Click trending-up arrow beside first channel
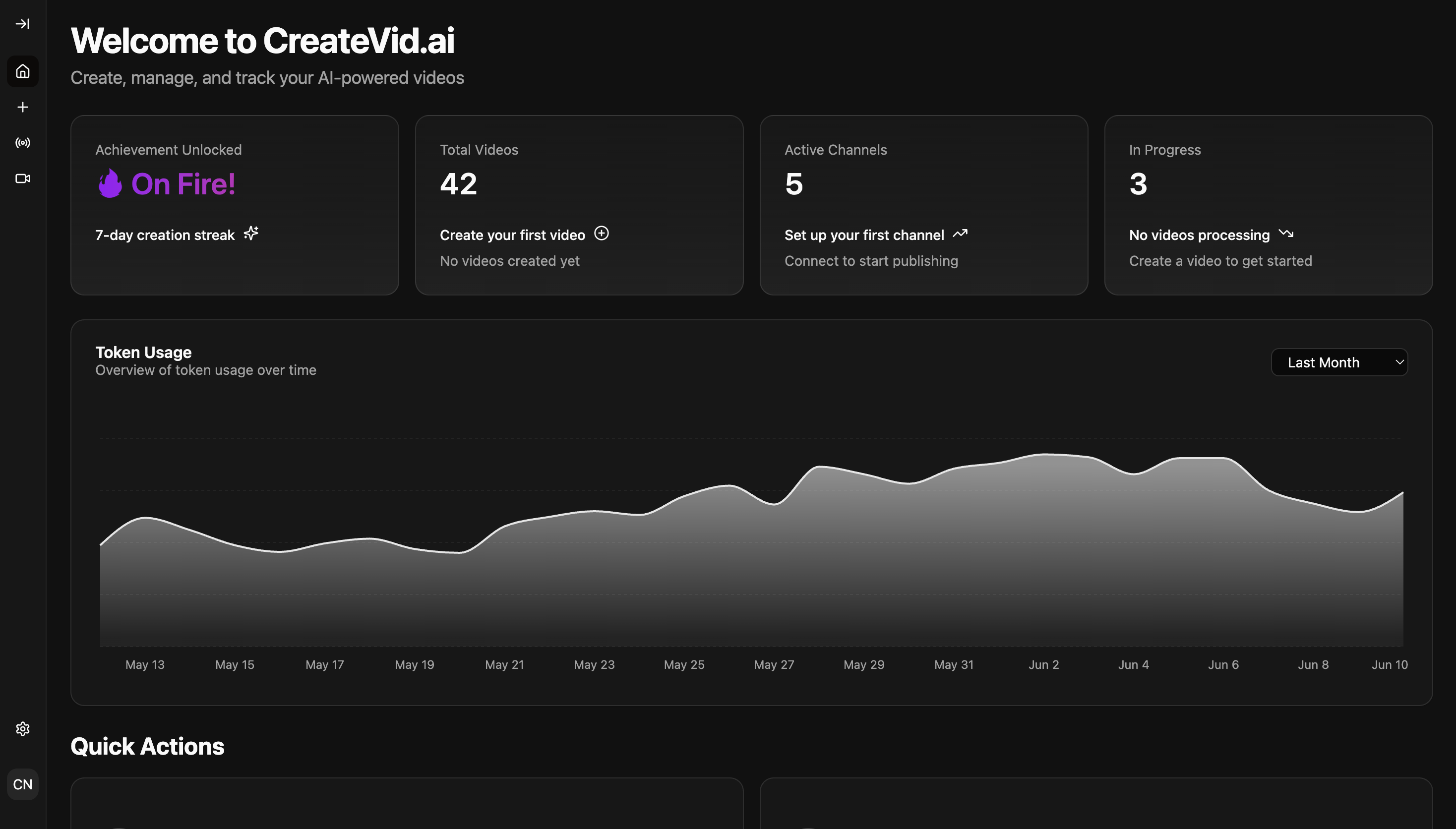The image size is (1456, 829). (960, 234)
